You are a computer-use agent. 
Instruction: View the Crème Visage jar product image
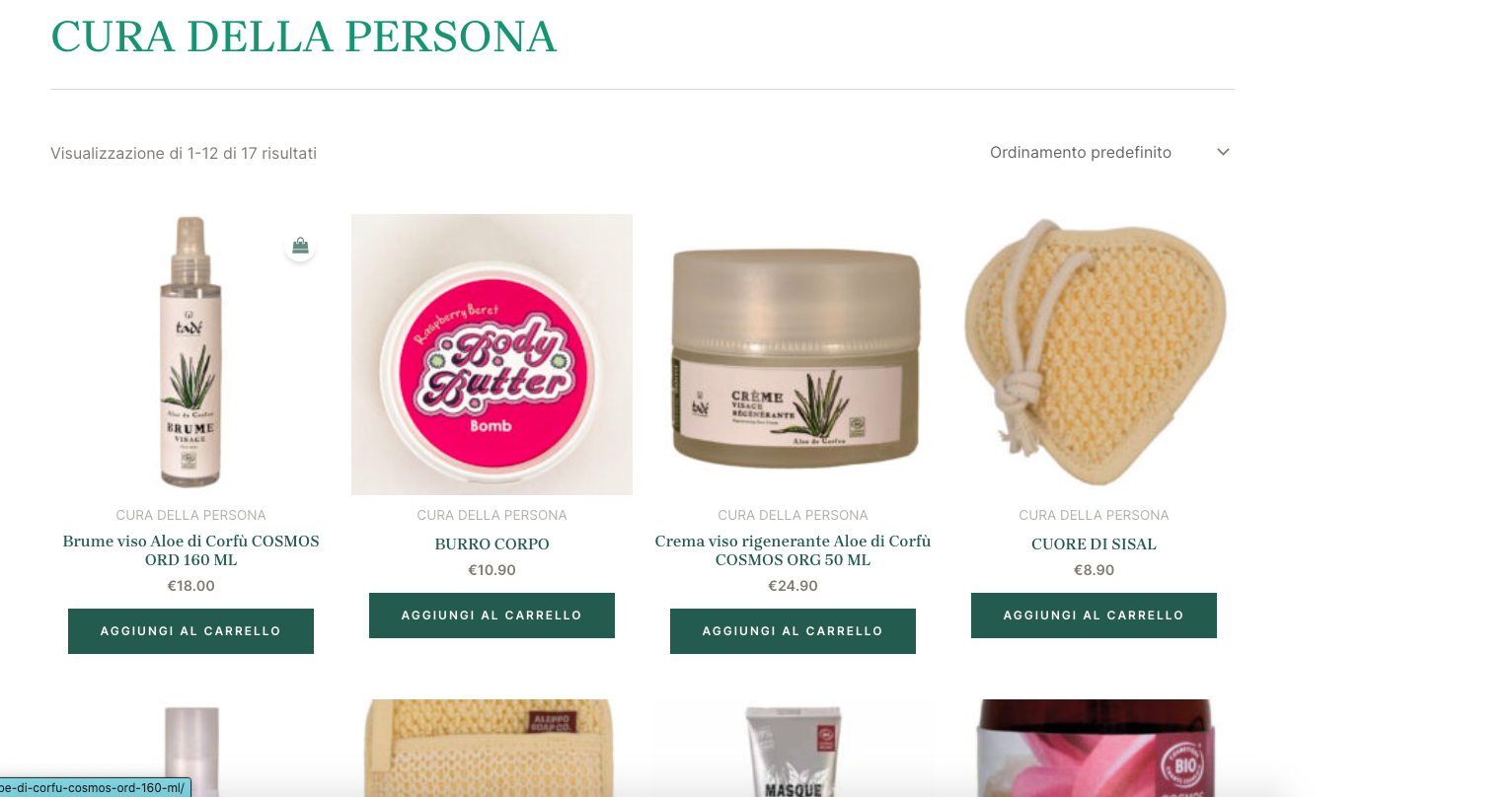pos(793,354)
